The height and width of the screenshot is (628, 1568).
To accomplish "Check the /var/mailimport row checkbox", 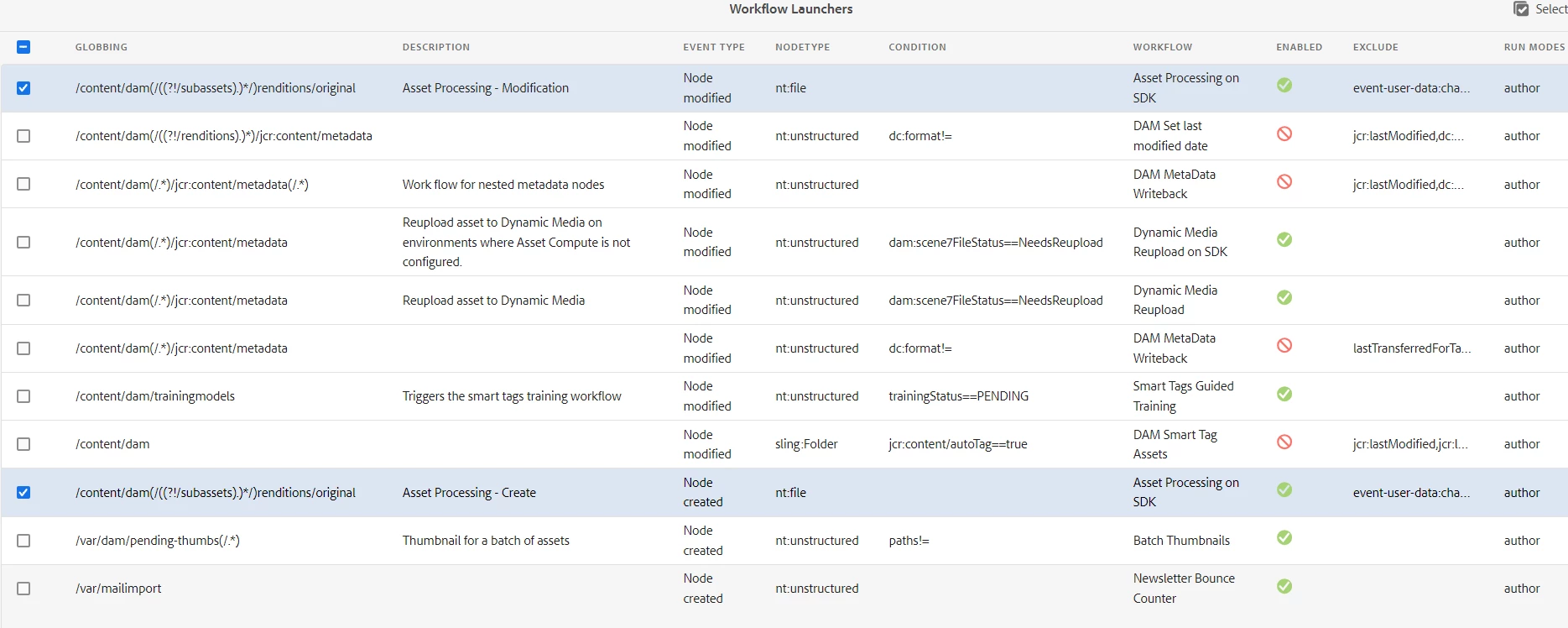I will [x=23, y=589].
